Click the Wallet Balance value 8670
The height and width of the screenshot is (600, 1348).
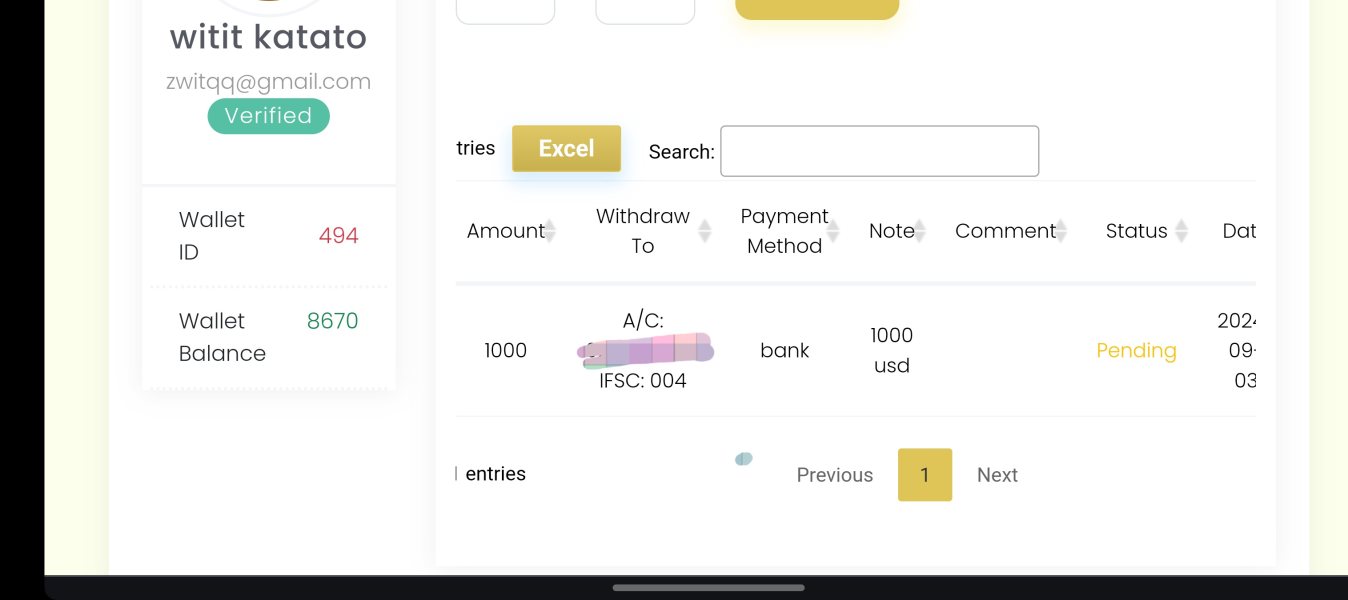click(x=332, y=321)
